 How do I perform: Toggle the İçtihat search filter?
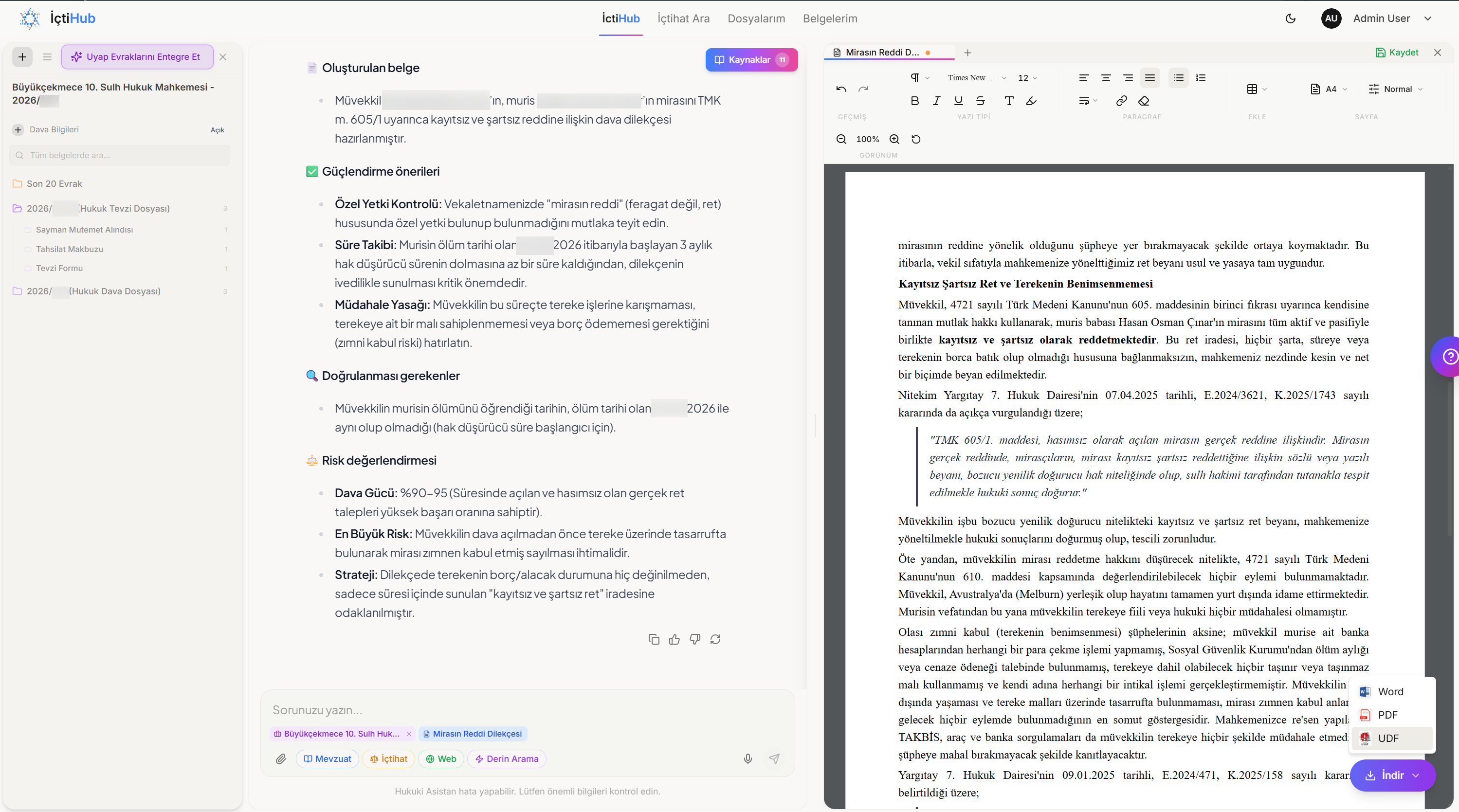[x=388, y=759]
